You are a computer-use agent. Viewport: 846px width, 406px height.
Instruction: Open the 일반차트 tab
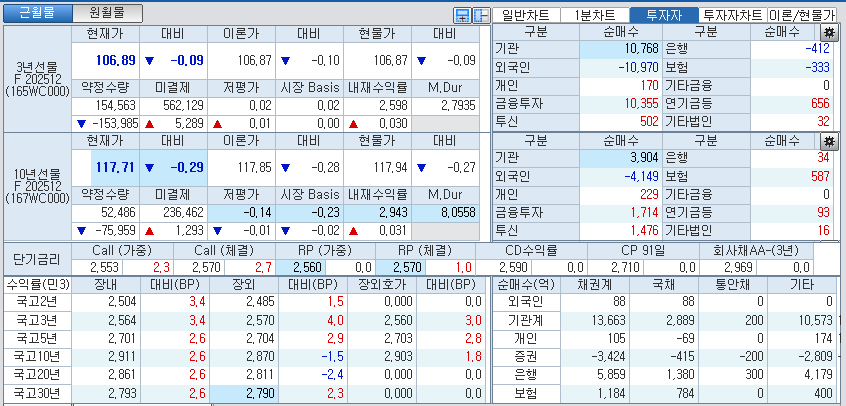click(x=526, y=15)
